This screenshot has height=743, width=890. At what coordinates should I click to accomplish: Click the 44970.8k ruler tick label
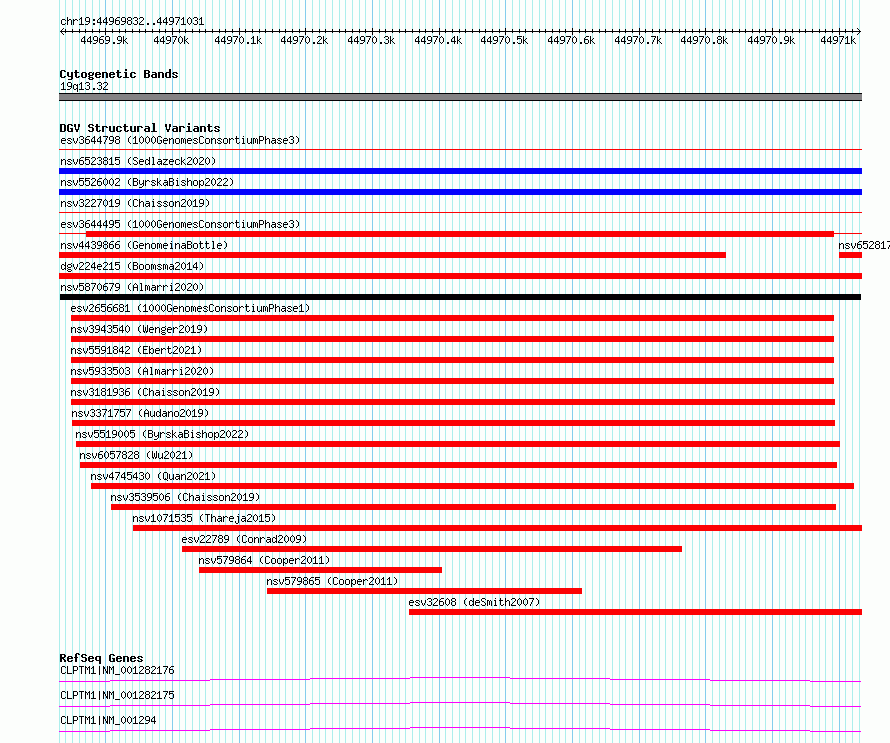(x=704, y=40)
